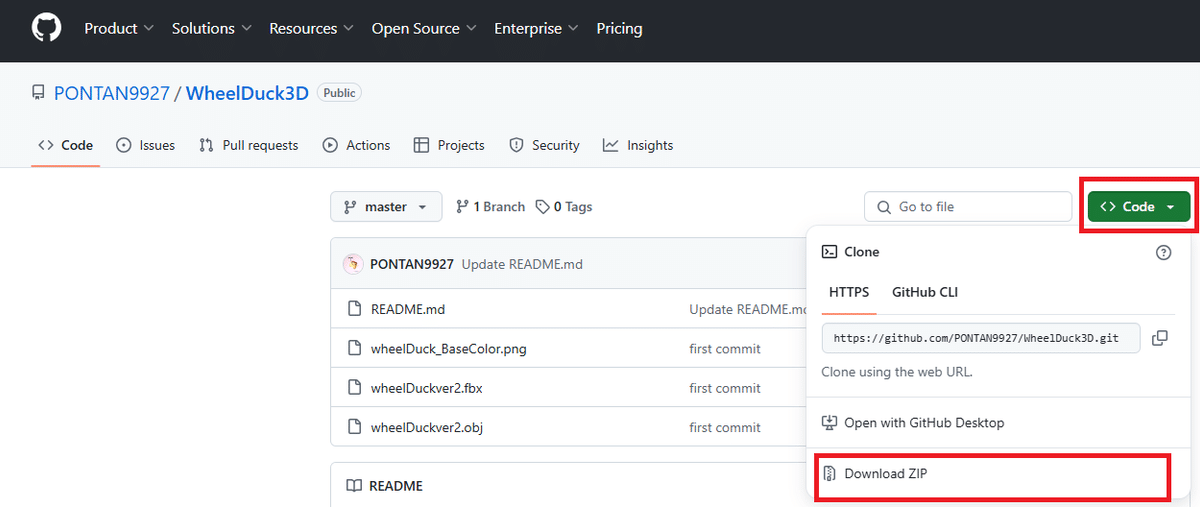
Task: Open the Security tab
Action: tap(544, 145)
